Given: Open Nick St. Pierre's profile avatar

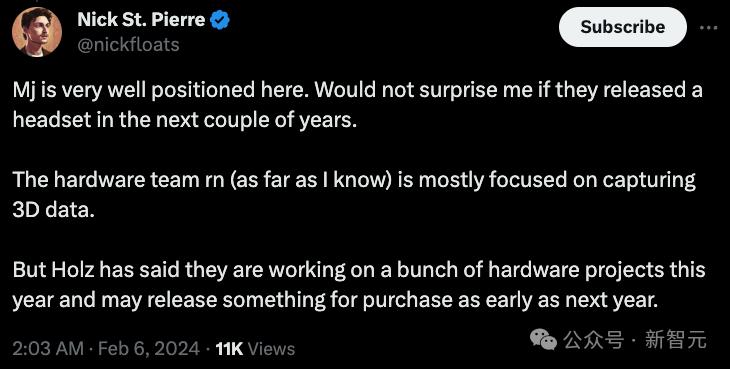Looking at the screenshot, I should pyautogui.click(x=37, y=32).
